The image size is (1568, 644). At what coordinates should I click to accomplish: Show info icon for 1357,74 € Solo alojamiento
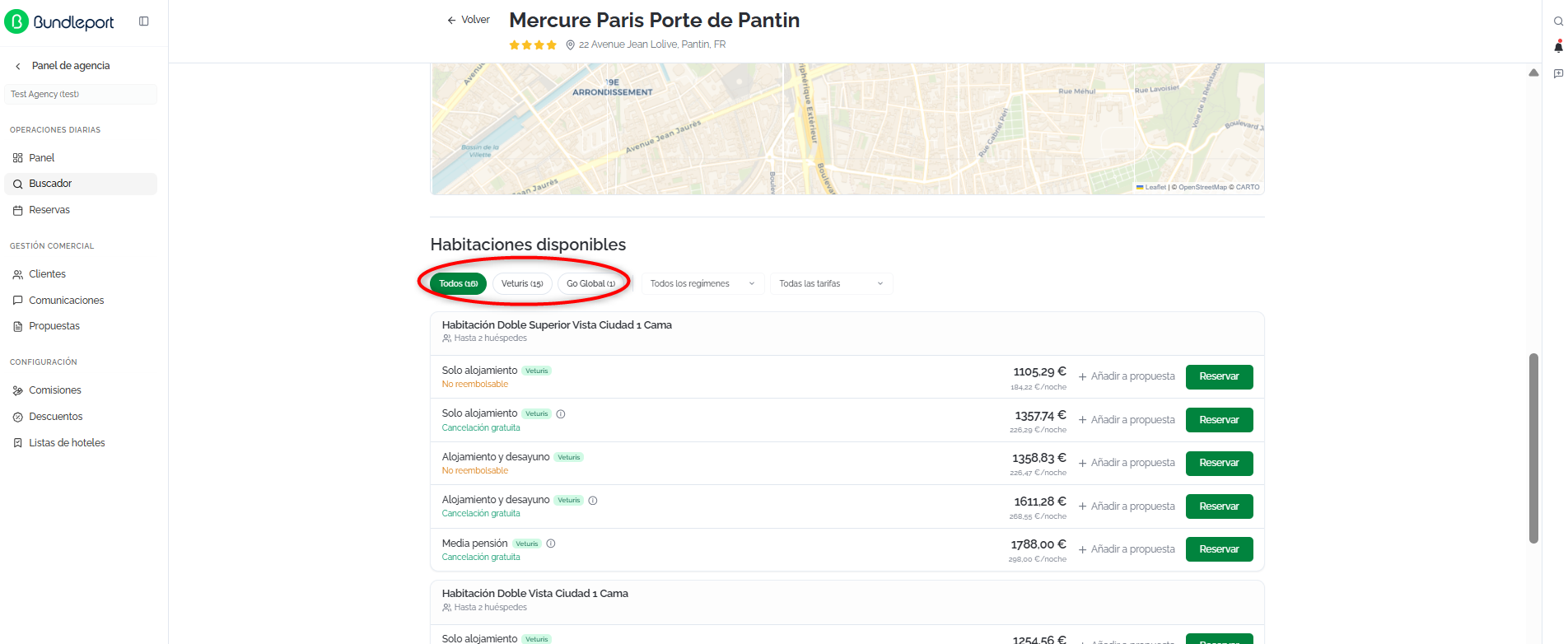click(561, 414)
